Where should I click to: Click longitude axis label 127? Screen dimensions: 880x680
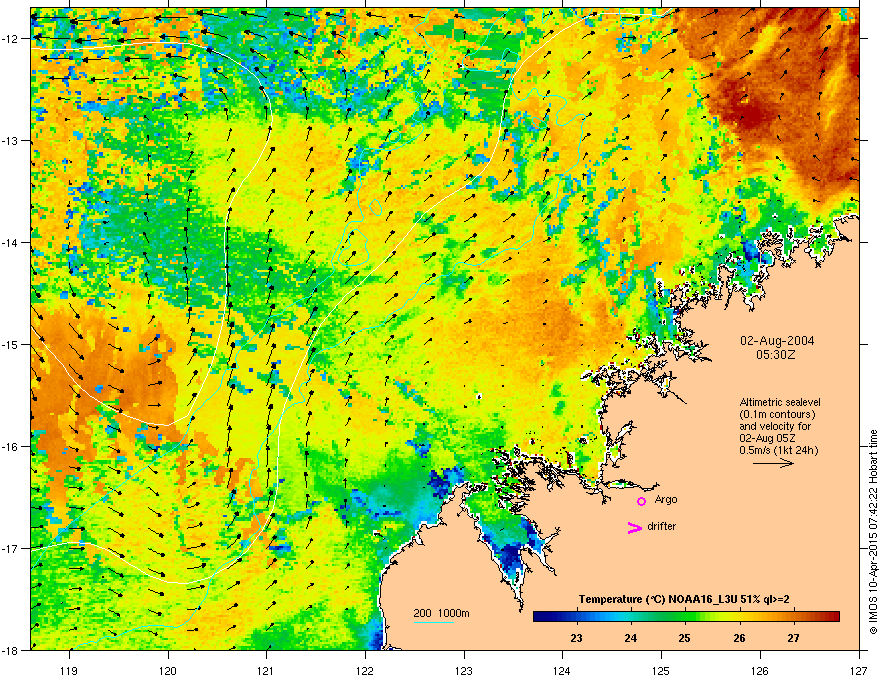pos(859,670)
